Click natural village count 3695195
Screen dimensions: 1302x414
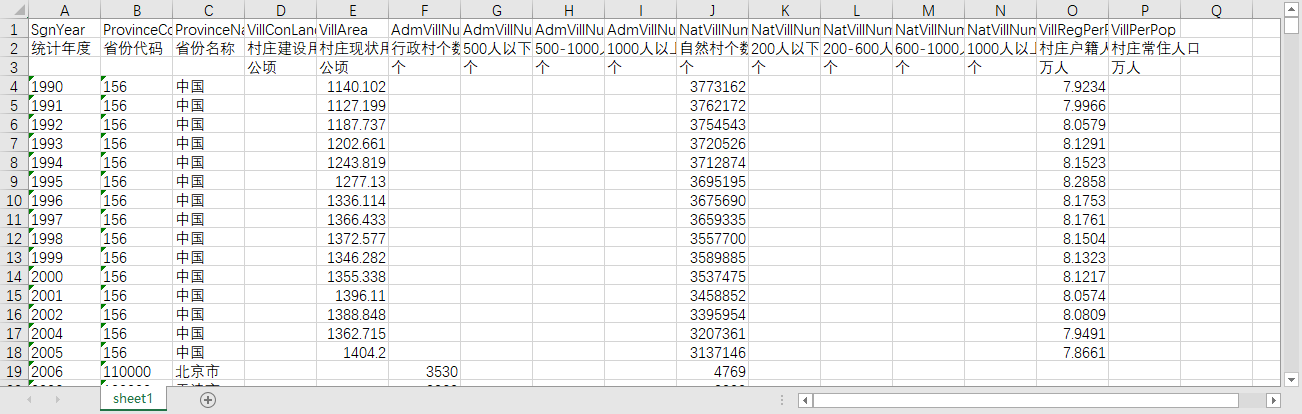tap(712, 181)
